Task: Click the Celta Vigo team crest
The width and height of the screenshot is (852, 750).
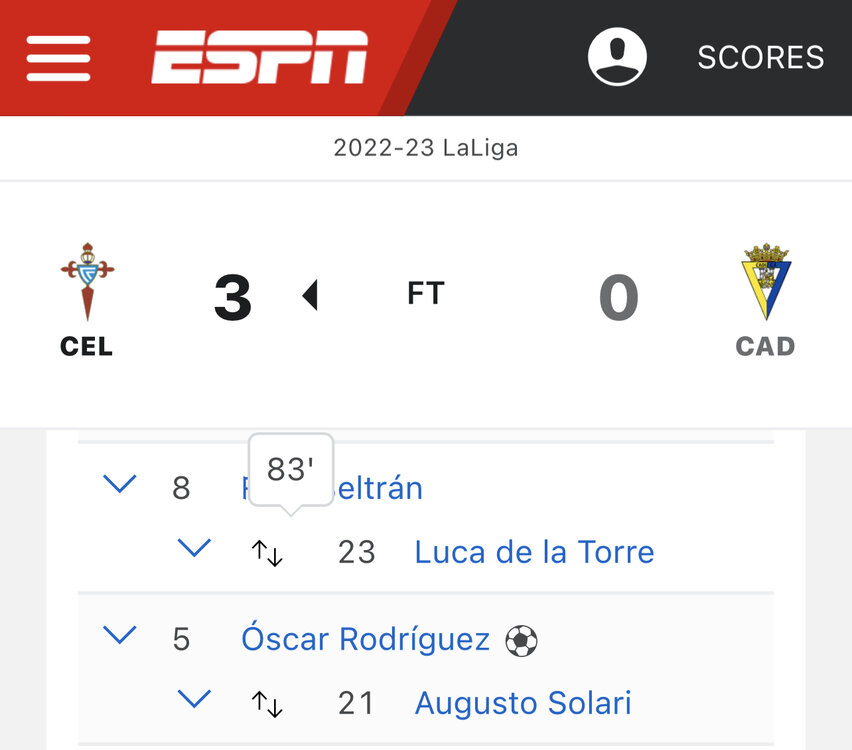Action: [87, 280]
